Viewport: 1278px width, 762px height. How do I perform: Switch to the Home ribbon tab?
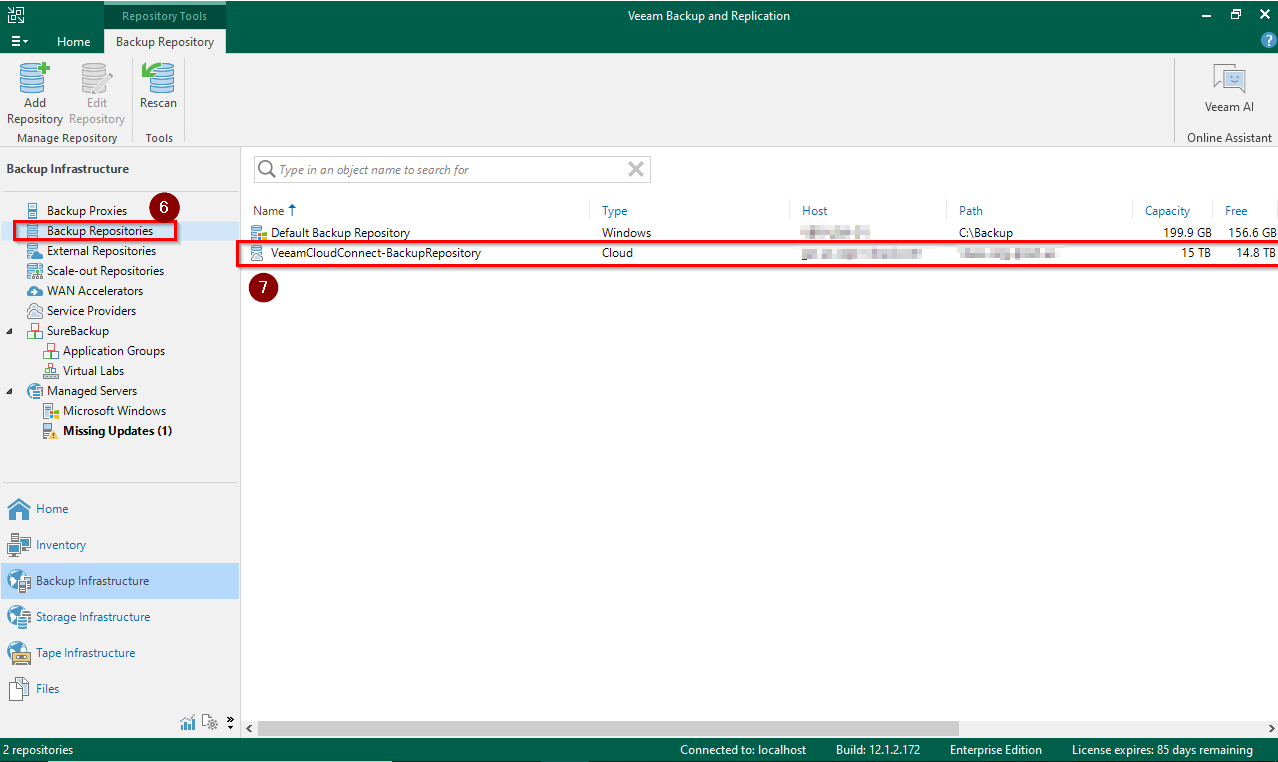pos(73,42)
